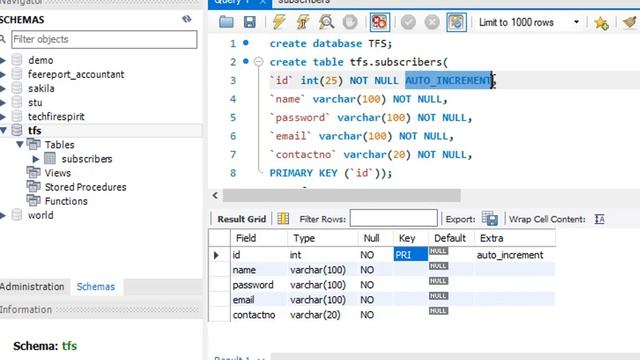Select the password field cell
This screenshot has width=640, height=360.
[x=259, y=285]
